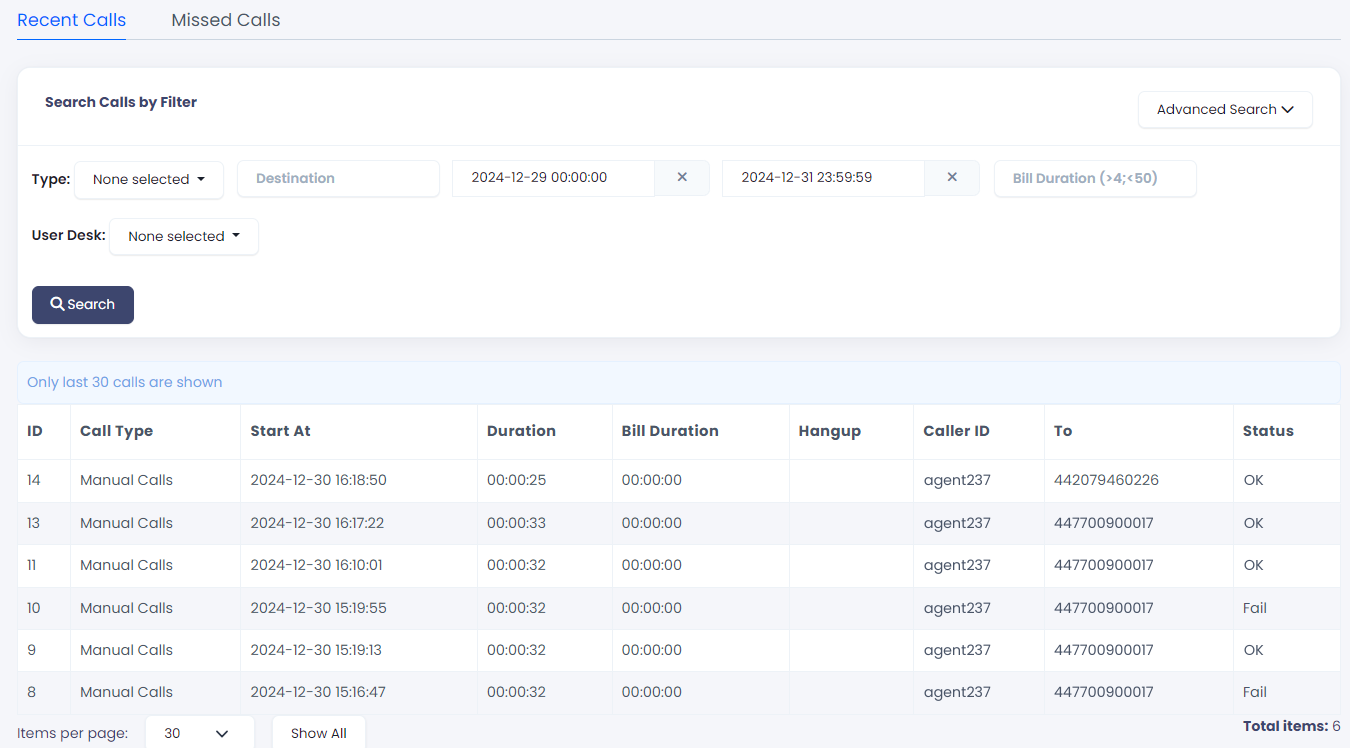Screen dimensions: 1350x748
Task: Open call ID 13 link
Action: pyautogui.click(x=34, y=523)
